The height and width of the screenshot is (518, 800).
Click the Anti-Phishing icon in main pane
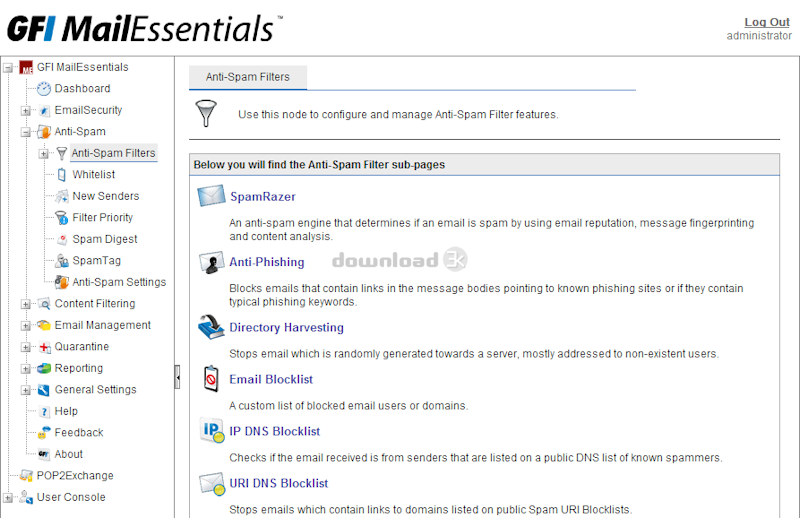tap(211, 262)
